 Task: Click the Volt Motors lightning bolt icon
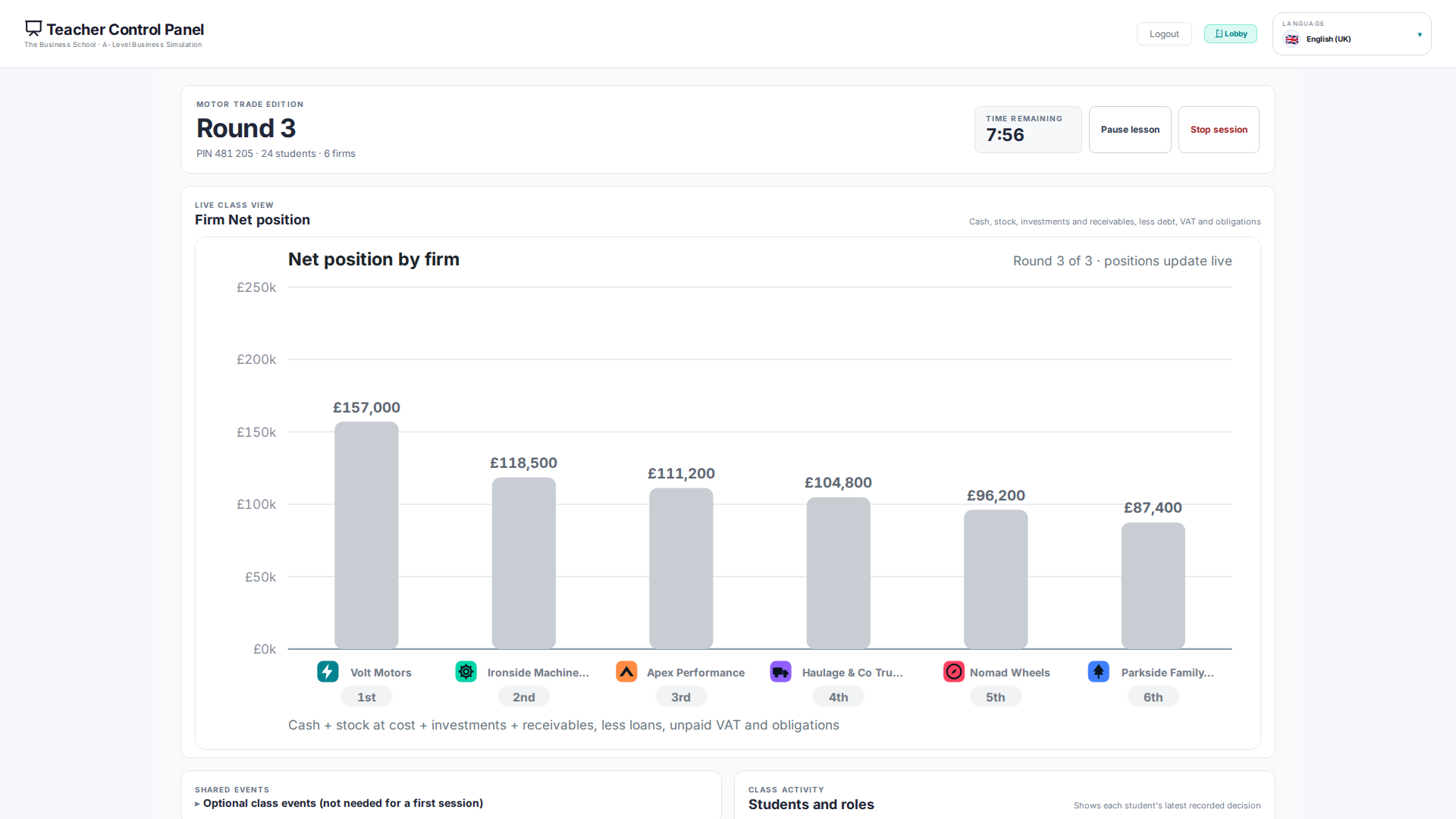pyautogui.click(x=328, y=672)
